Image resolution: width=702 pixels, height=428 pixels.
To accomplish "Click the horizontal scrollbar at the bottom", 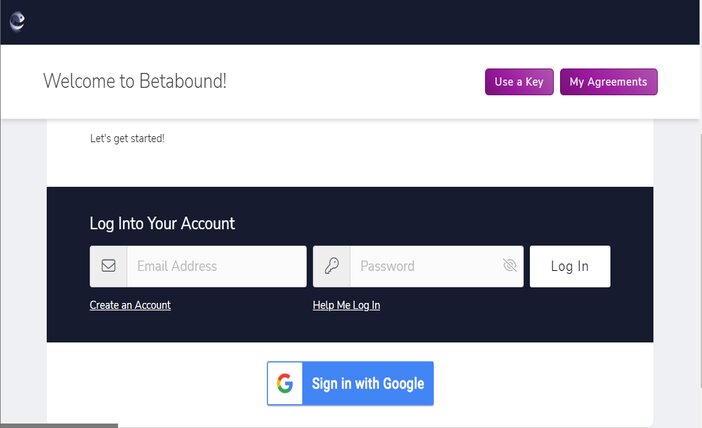I will (59, 426).
